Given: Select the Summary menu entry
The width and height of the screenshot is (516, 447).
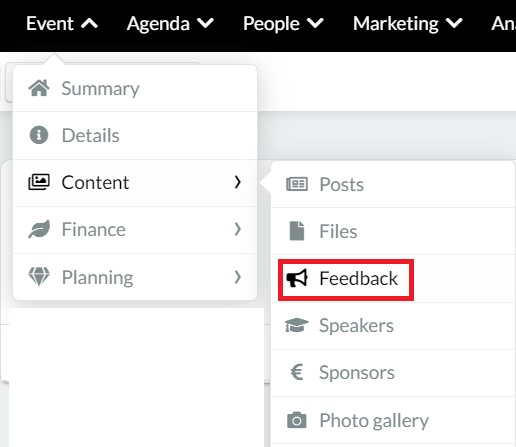Looking at the screenshot, I should click(x=135, y=88).
